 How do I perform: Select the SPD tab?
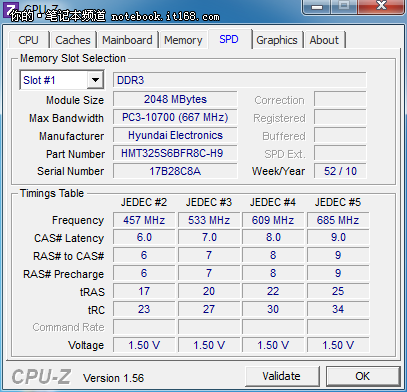229,39
